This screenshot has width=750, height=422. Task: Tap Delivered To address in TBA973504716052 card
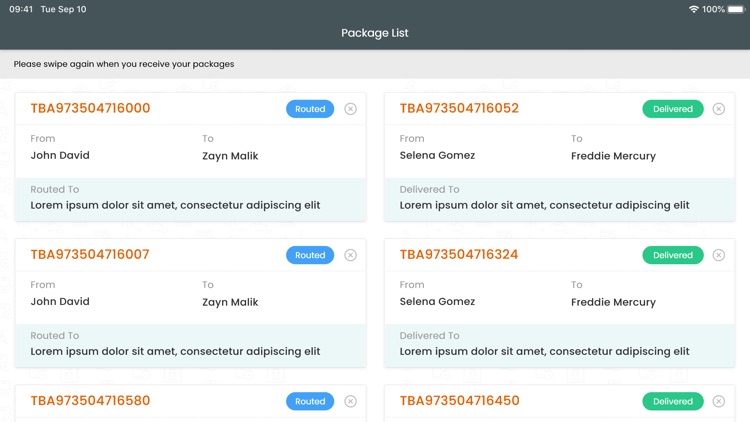click(544, 205)
